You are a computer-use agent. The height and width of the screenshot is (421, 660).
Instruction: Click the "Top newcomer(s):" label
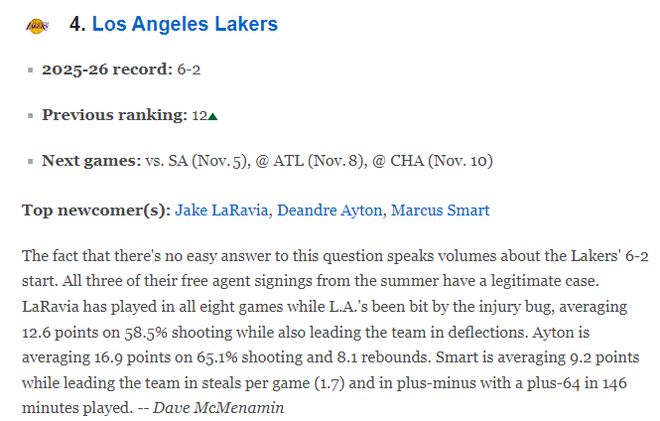point(96,211)
